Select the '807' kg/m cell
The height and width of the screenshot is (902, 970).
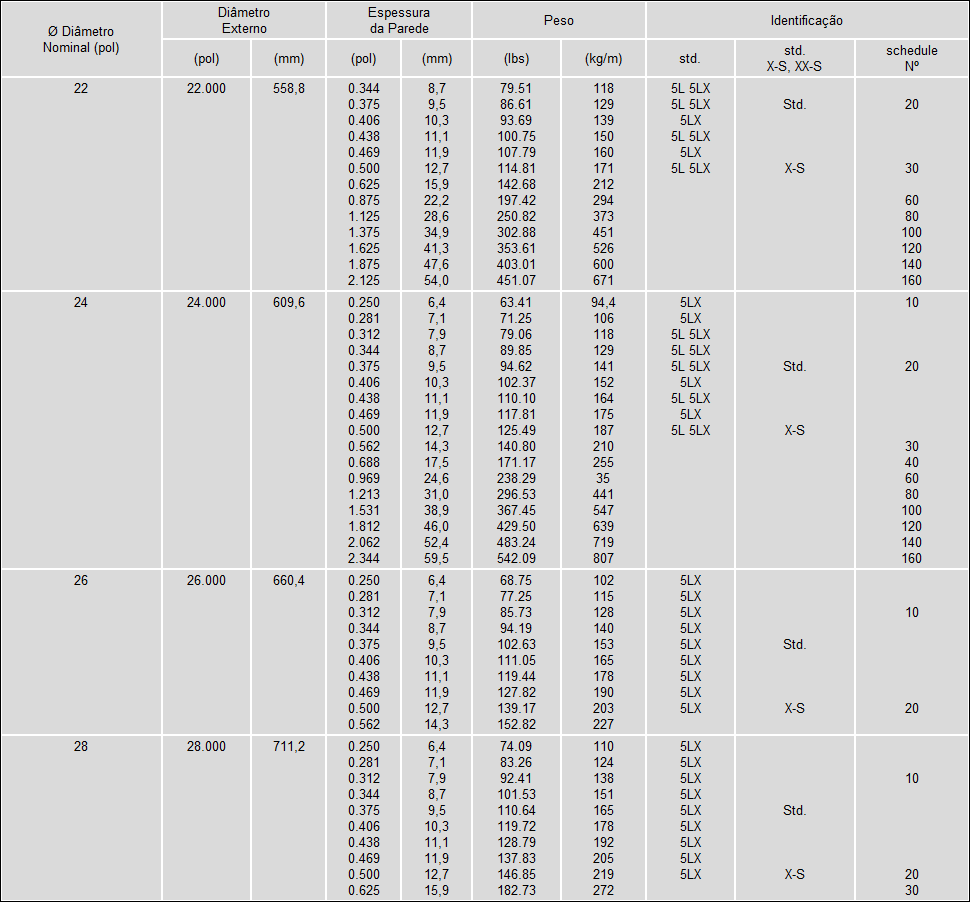[x=603, y=559]
